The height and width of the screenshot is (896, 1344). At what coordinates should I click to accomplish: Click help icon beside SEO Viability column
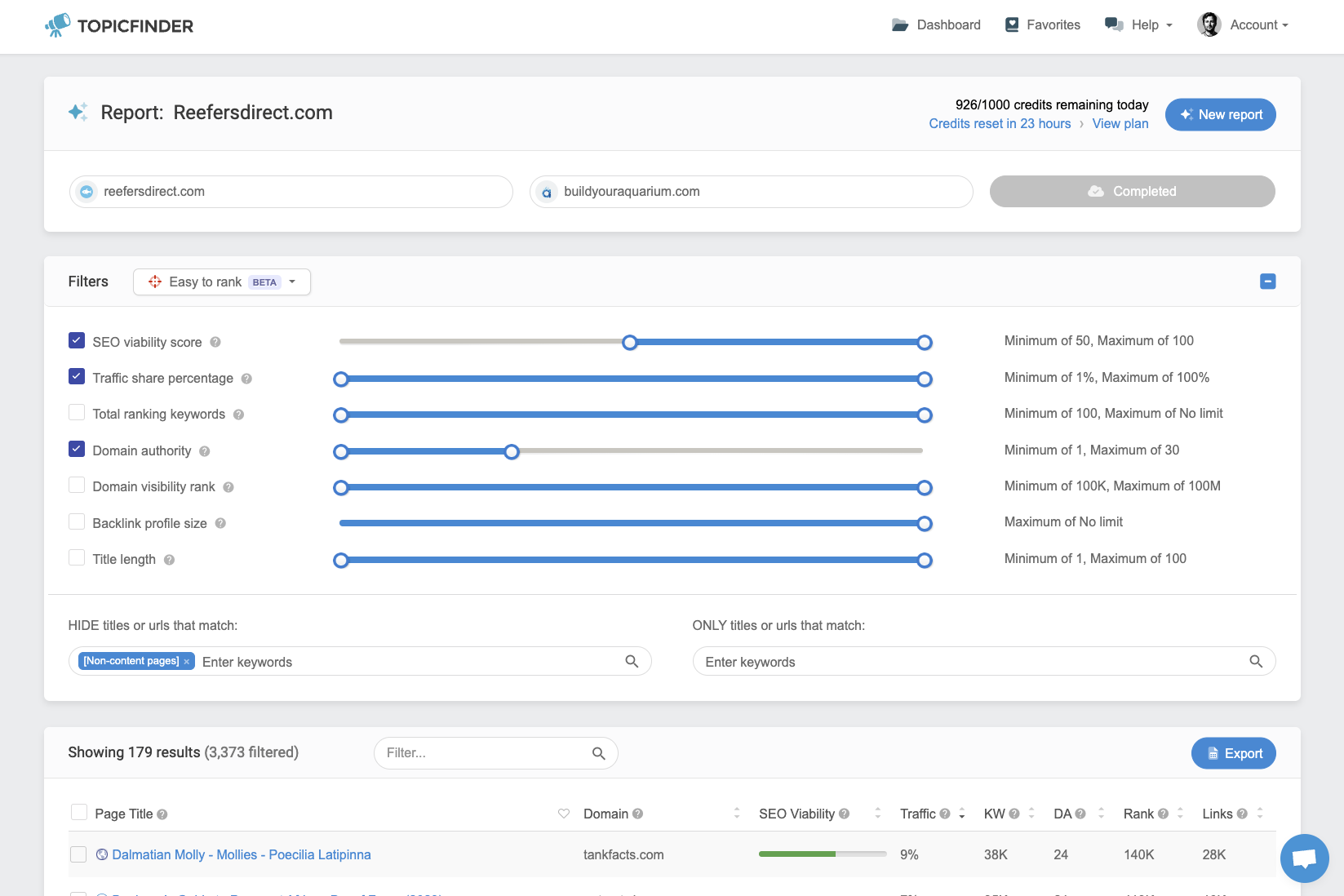point(845,814)
